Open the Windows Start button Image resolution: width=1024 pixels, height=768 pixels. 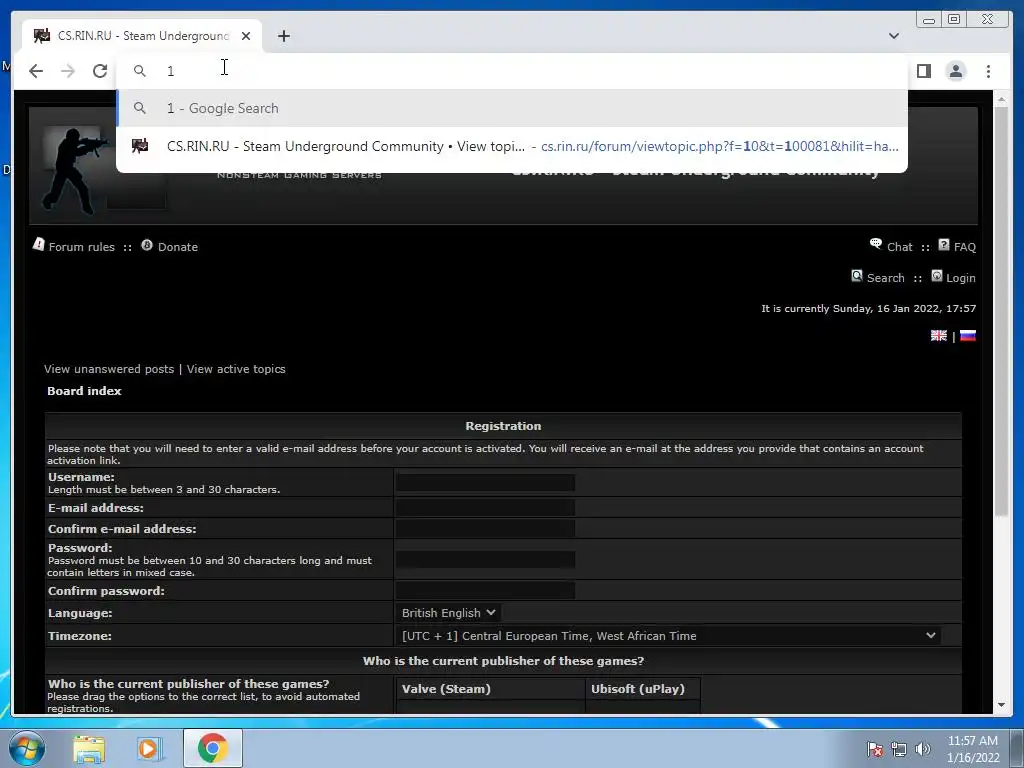point(27,748)
